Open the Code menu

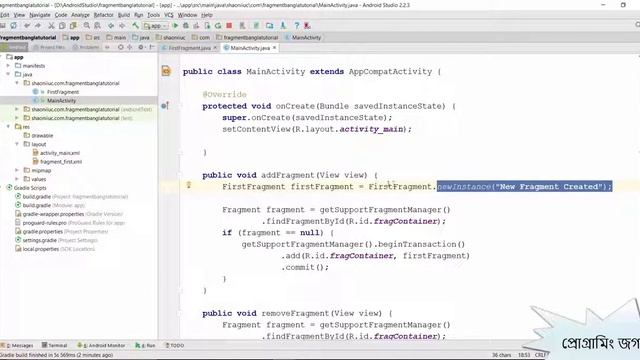(61, 15)
